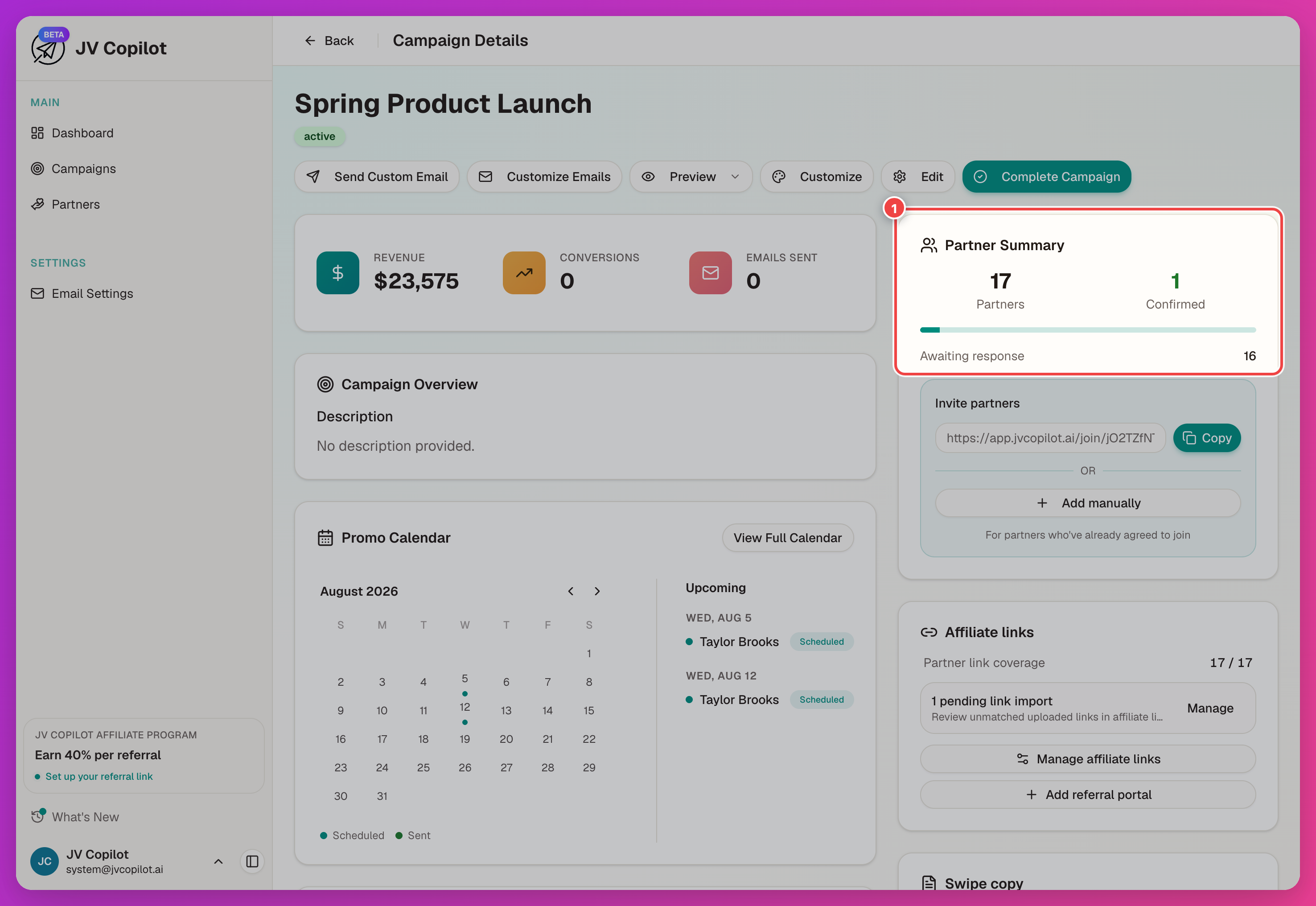Click the Scheduled badge for Aug 5
The width and height of the screenshot is (1316, 906).
[x=821, y=642]
